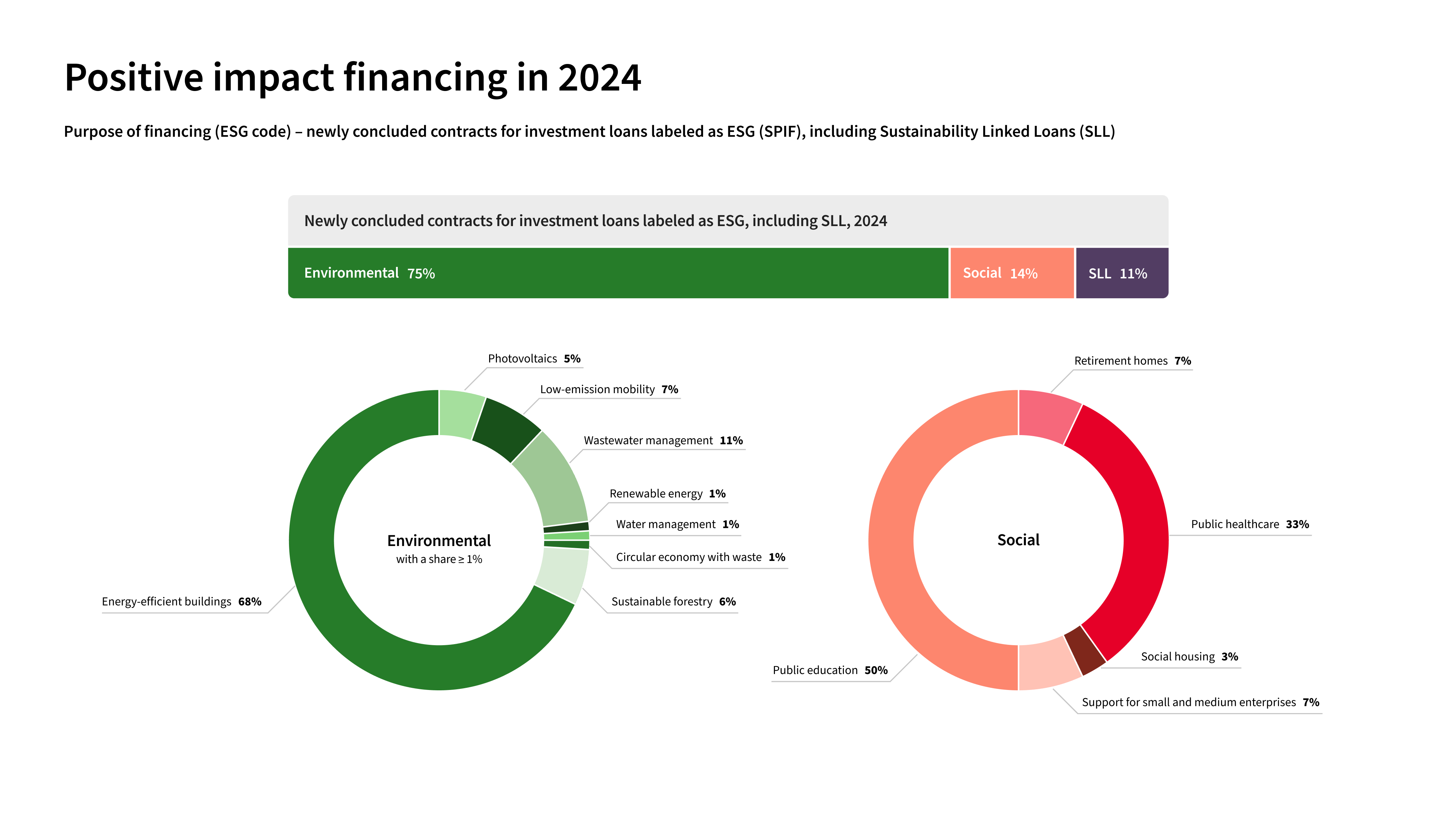The height and width of the screenshot is (819, 1456).
Task: Click the 'Energy-efficient buildings 68%' label
Action: tap(181, 602)
